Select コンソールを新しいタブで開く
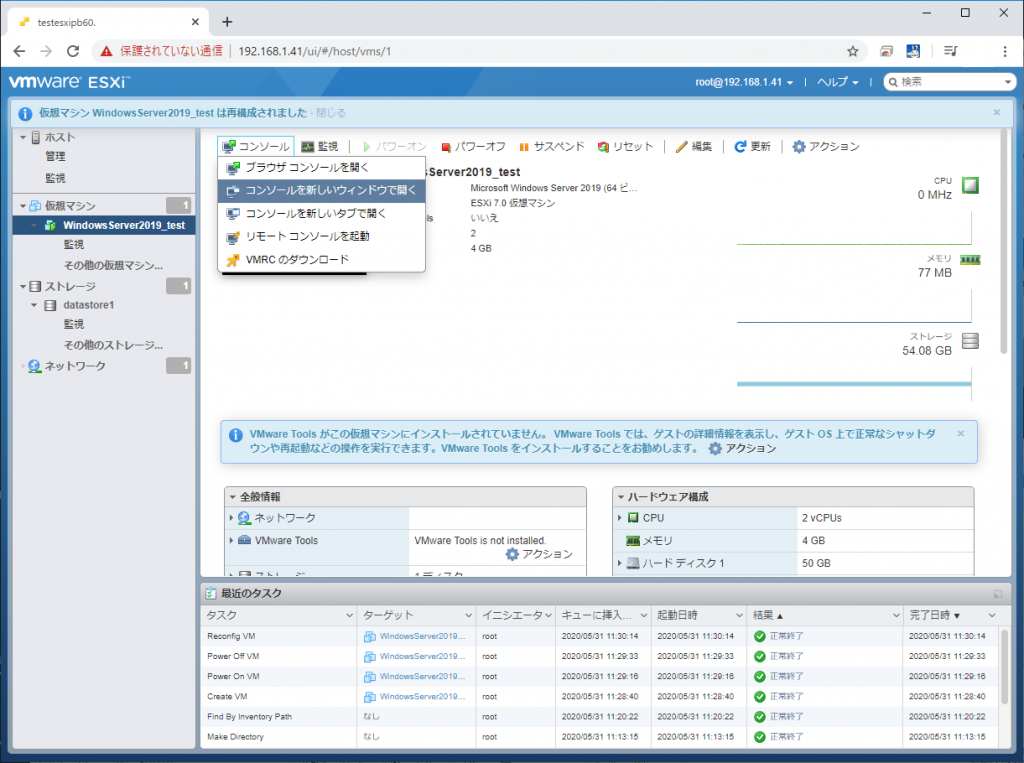 point(321,214)
